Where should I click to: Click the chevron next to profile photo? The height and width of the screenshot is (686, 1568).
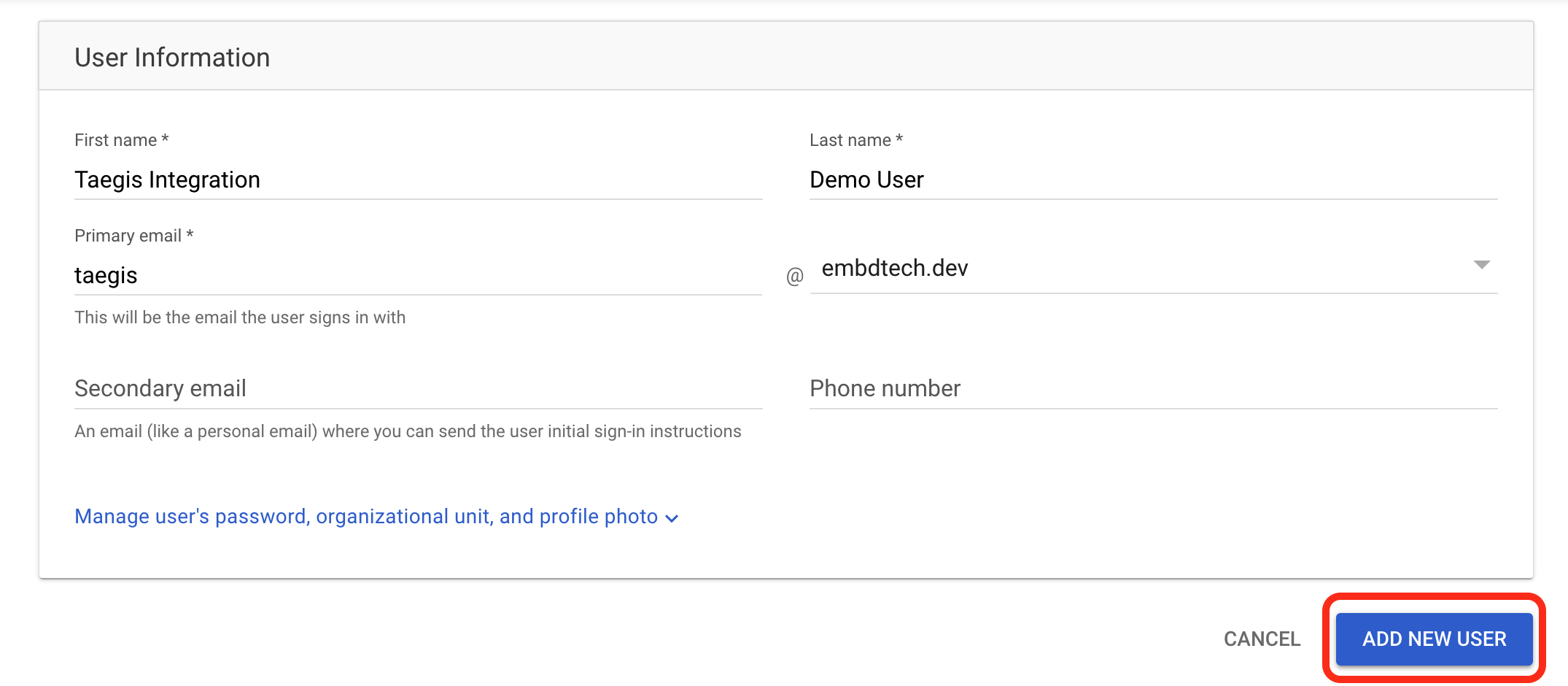click(672, 518)
